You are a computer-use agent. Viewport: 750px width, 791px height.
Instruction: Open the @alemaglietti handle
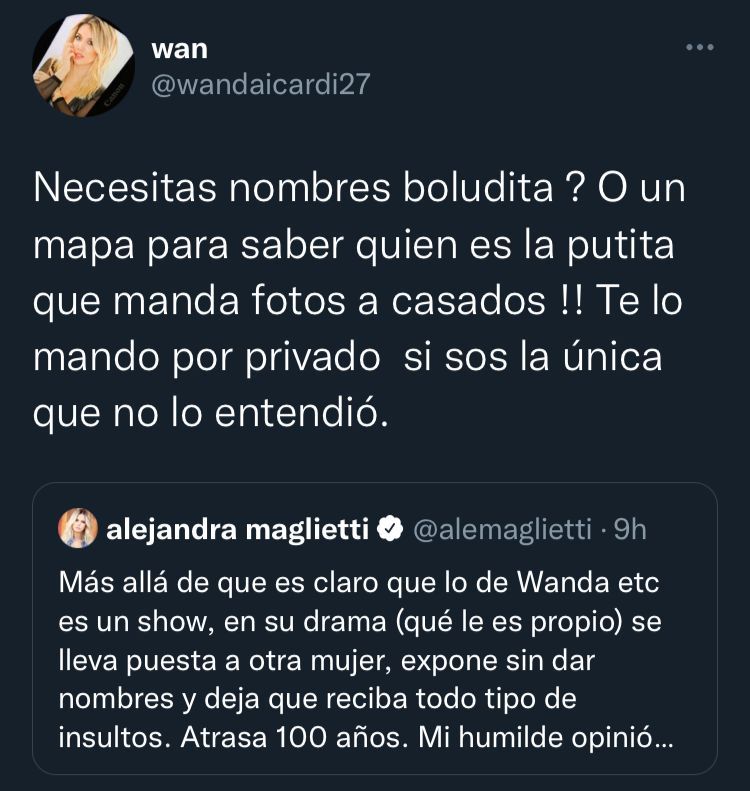502,530
